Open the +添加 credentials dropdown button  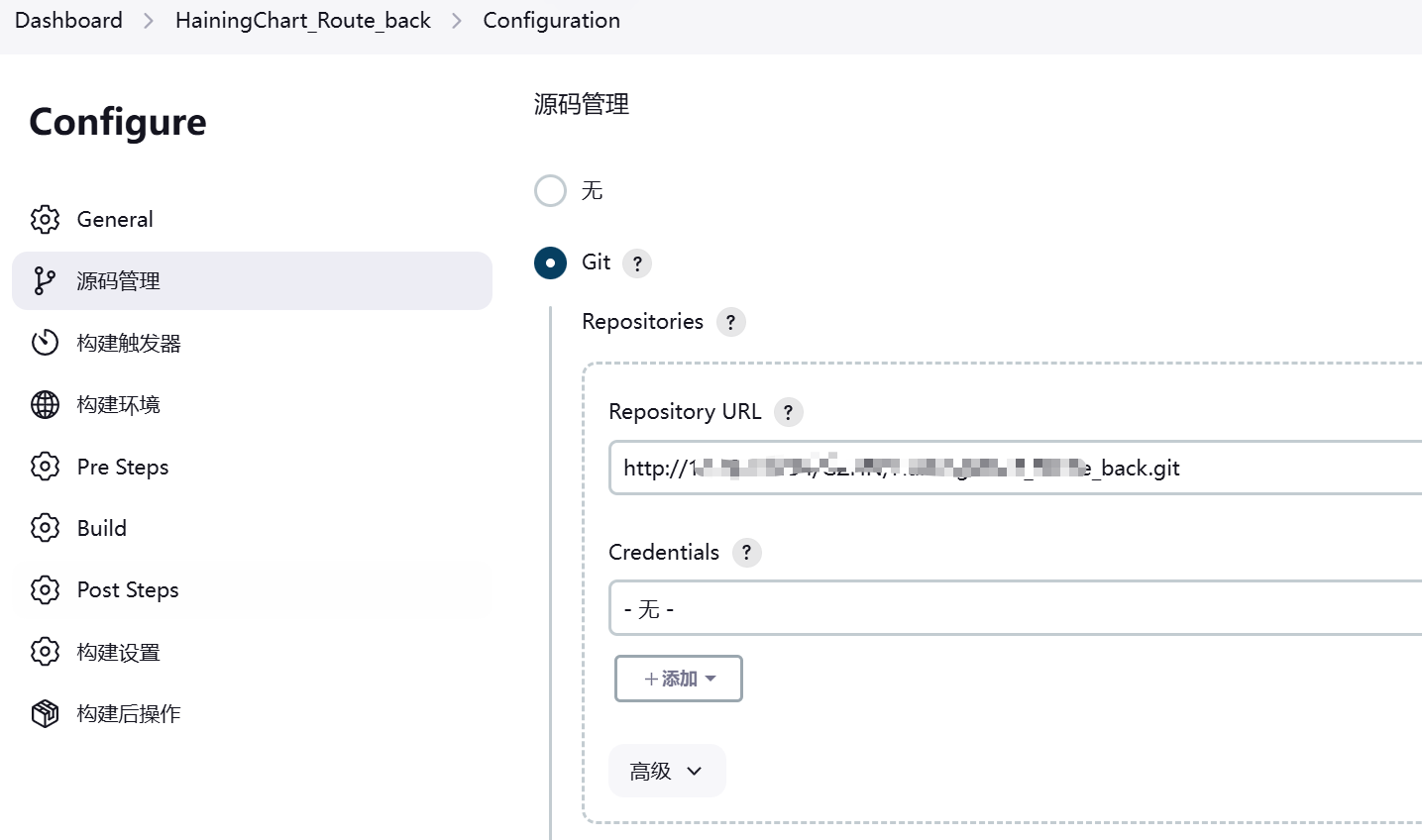pyautogui.click(x=679, y=679)
